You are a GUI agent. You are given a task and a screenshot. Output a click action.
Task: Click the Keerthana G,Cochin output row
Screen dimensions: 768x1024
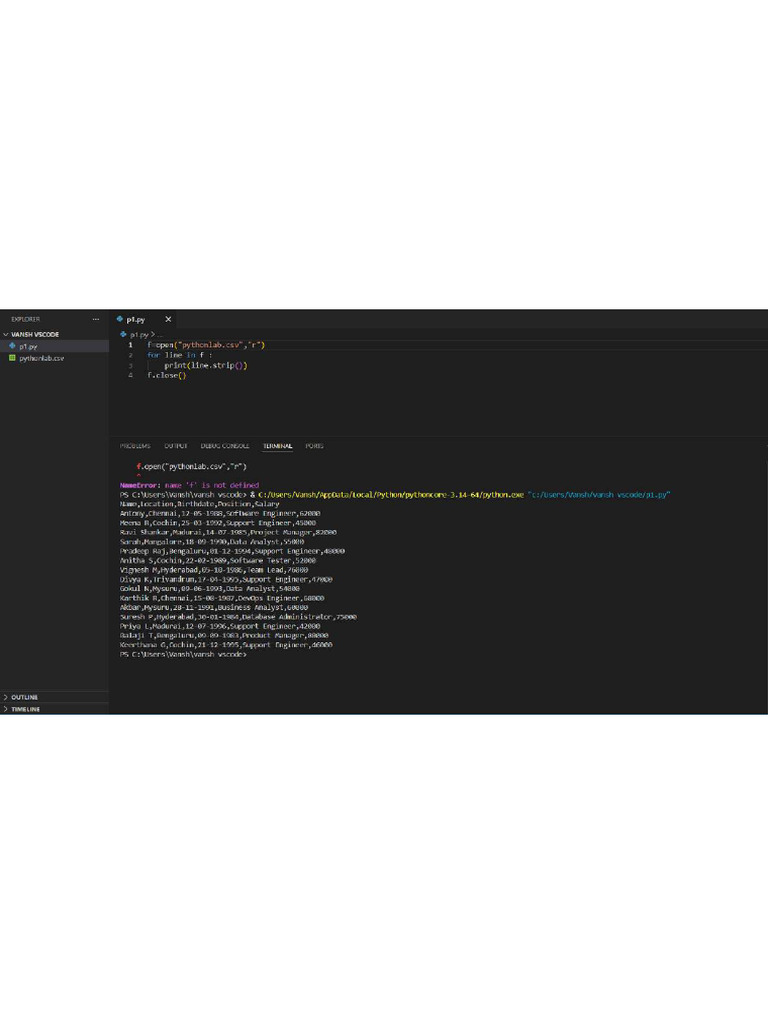click(x=226, y=645)
